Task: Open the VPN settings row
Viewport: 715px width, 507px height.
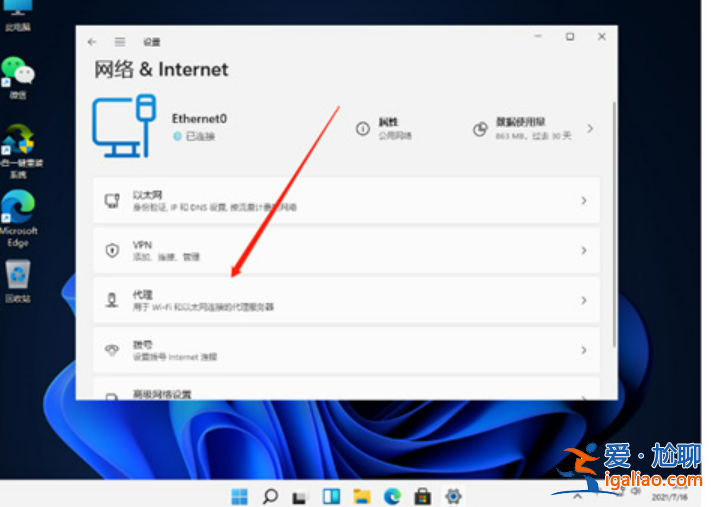Action: coord(346,250)
